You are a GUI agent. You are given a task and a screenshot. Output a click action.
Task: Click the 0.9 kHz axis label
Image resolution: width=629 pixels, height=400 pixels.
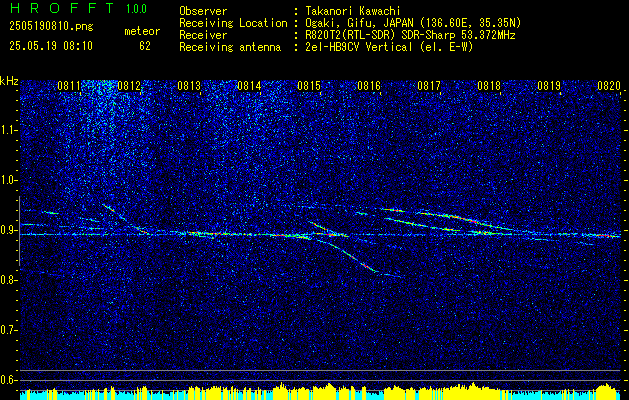[x=9, y=230]
